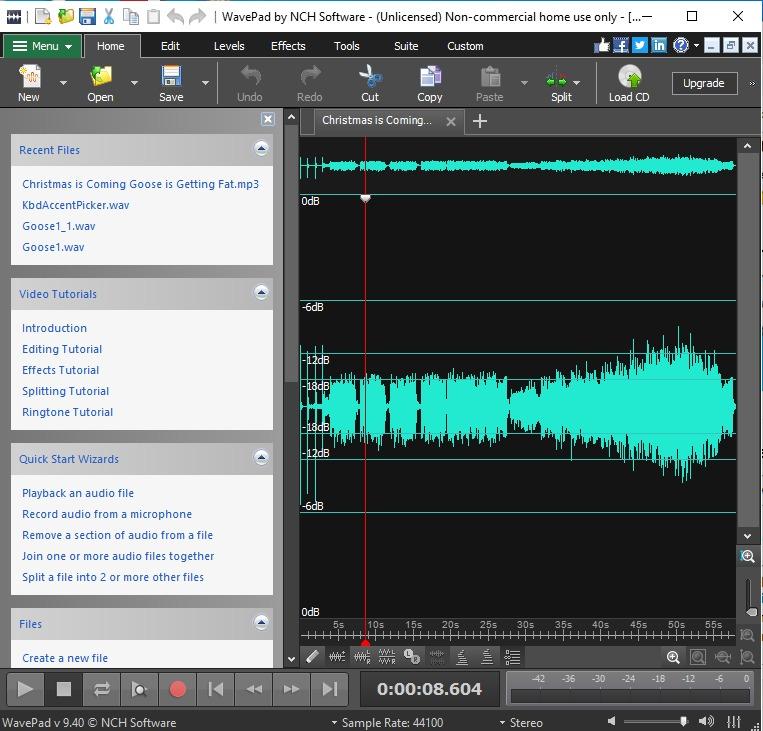Viewport: 763px width, 731px height.
Task: Toggle the L R channel selection circles icon
Action: (412, 657)
